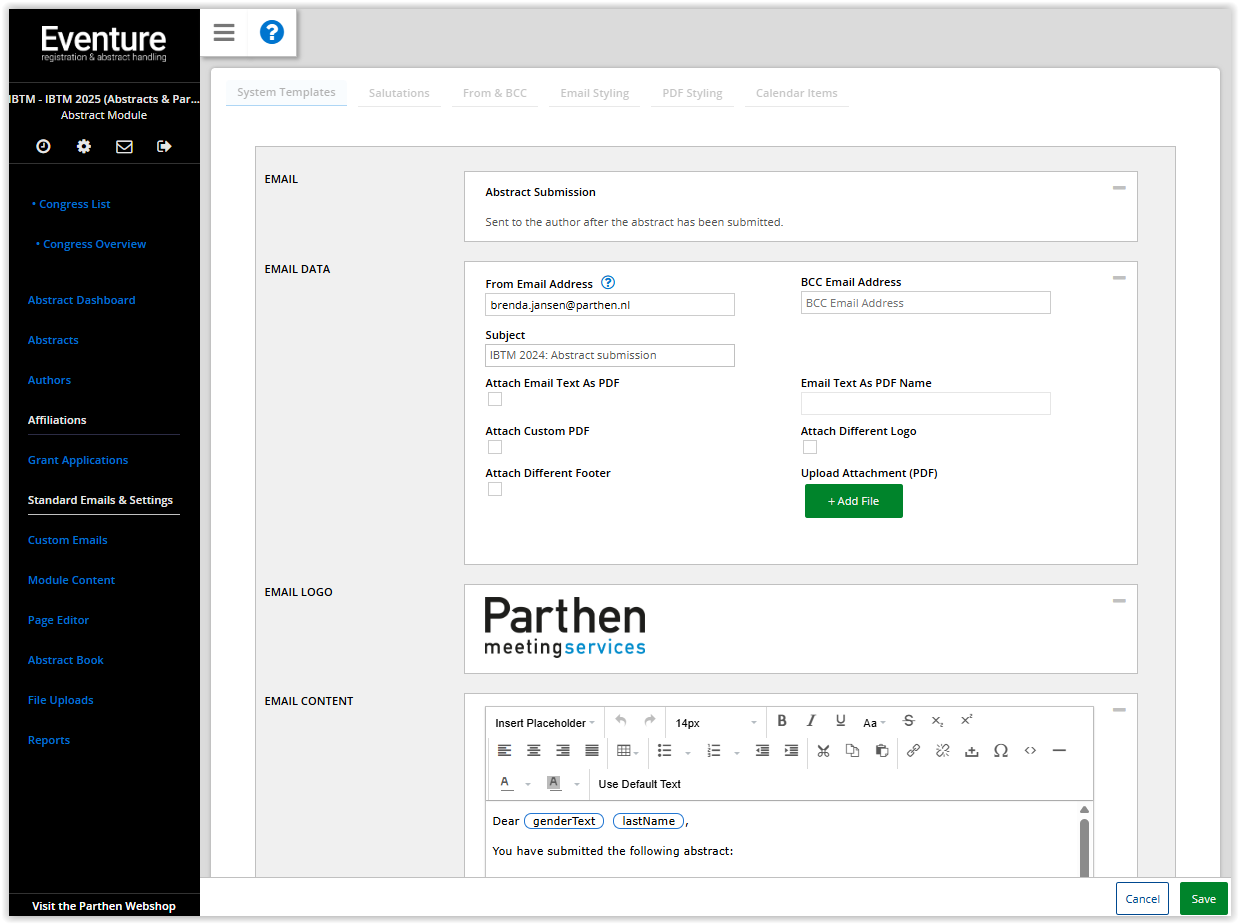This screenshot has width=1239, height=924.
Task: Center align text in email editor
Action: coord(534,751)
